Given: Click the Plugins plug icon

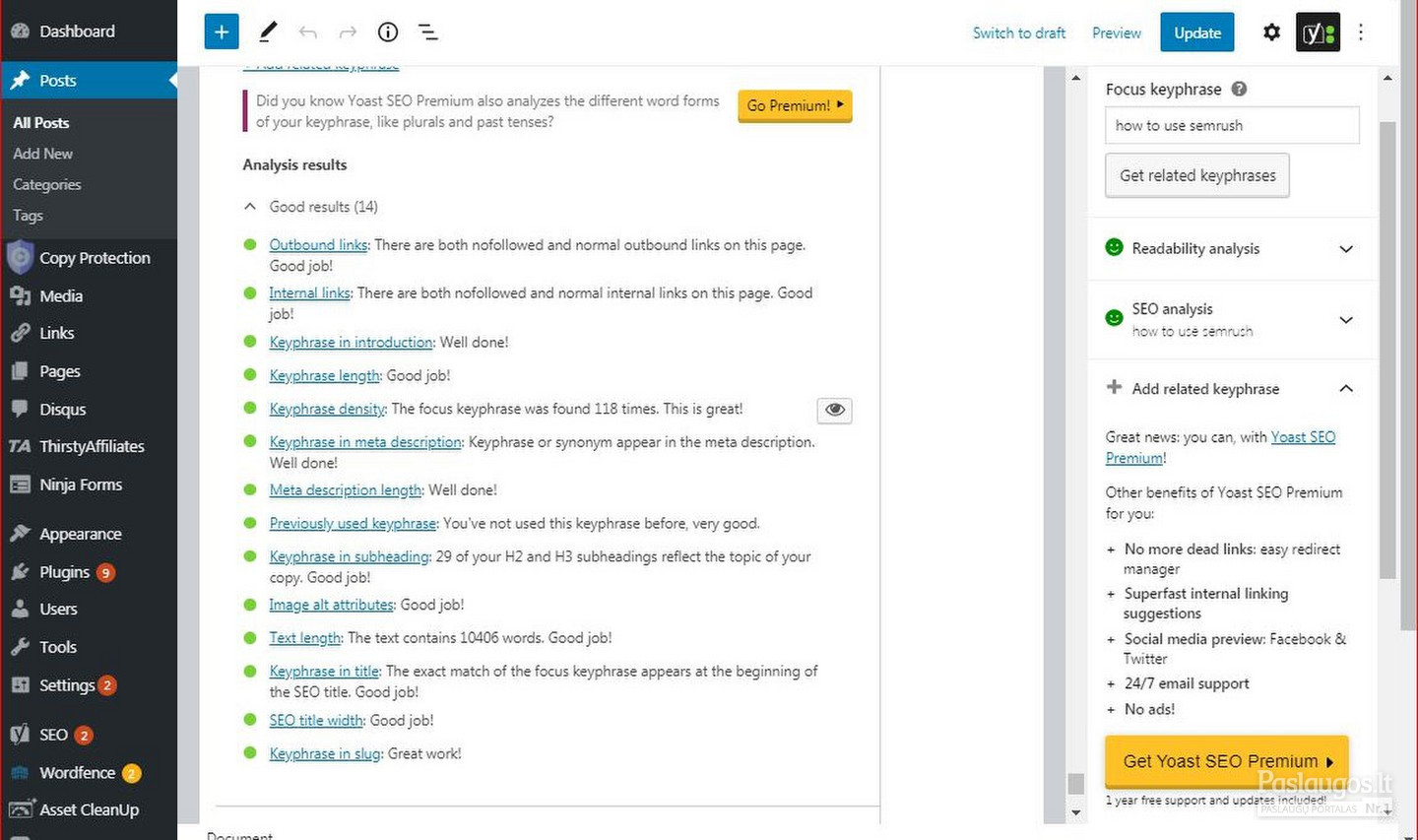Looking at the screenshot, I should tap(20, 571).
